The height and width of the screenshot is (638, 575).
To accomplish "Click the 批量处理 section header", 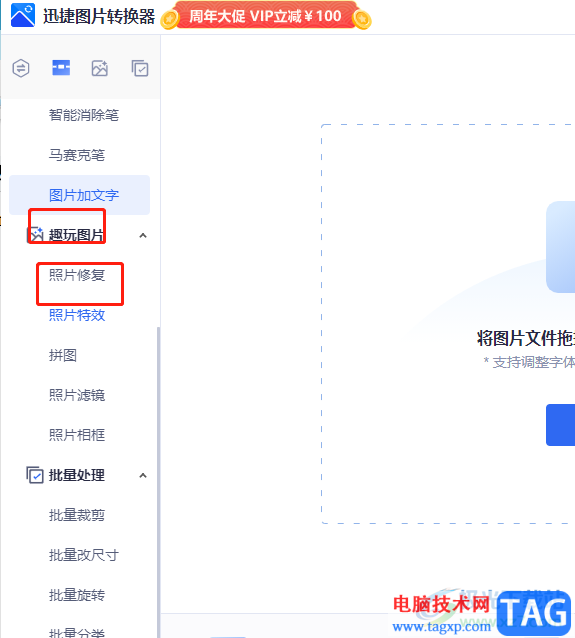I will pyautogui.click(x=77, y=475).
